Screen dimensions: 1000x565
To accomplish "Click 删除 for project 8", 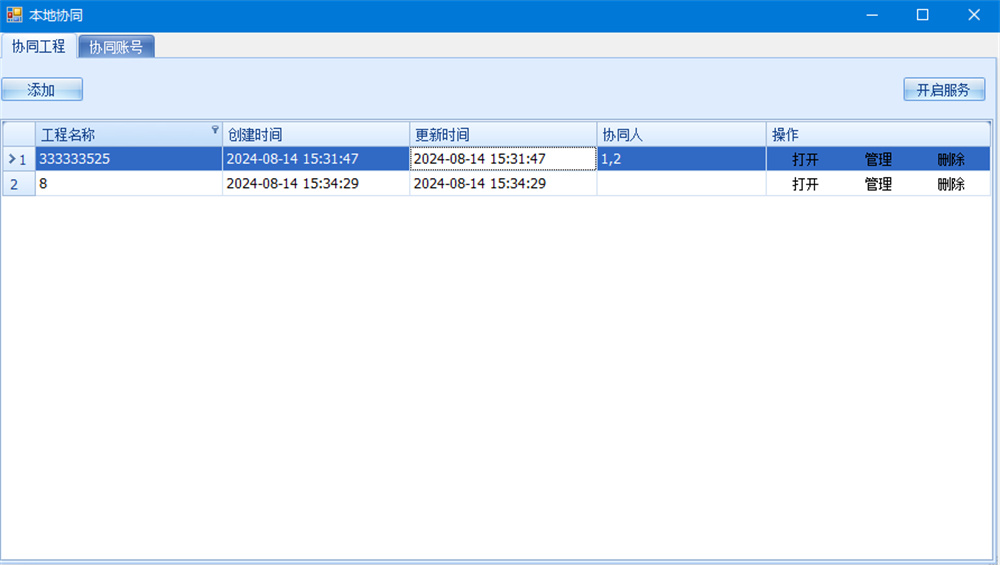I will [951, 184].
